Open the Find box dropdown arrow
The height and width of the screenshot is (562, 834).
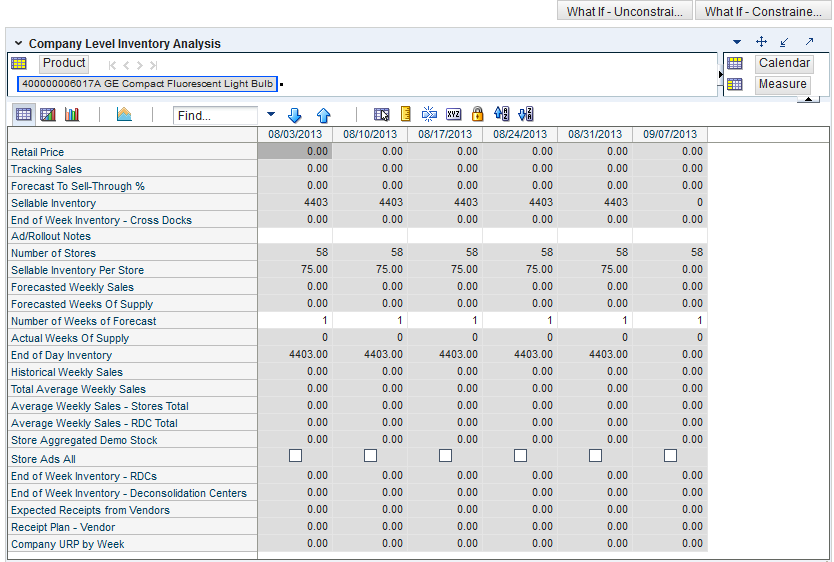271,115
